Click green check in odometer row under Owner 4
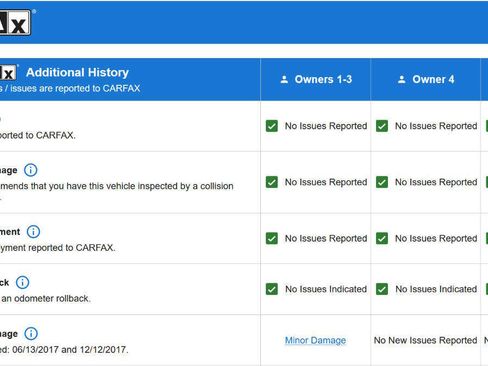Screen dimensions: 488x366 tap(382, 289)
